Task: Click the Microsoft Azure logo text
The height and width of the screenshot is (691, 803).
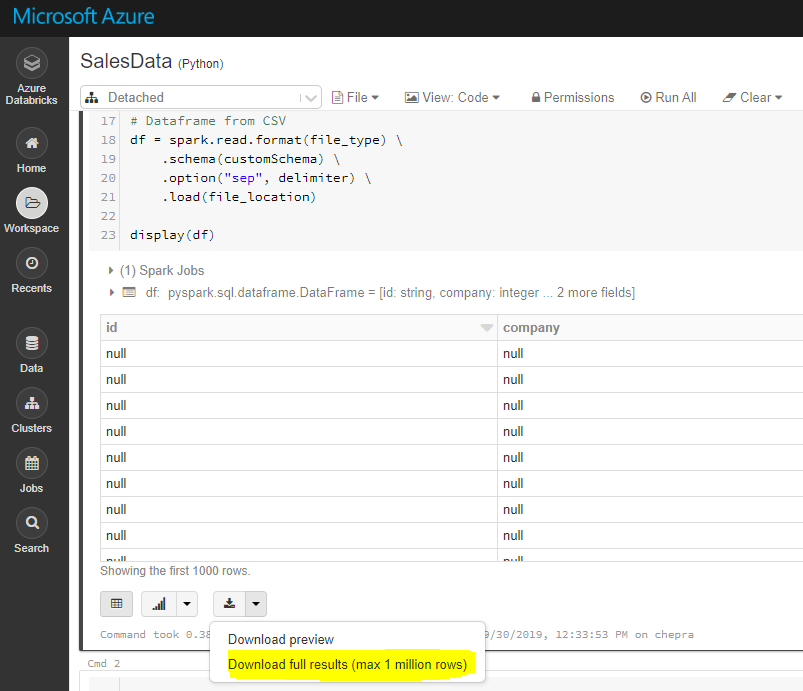Action: [x=83, y=16]
